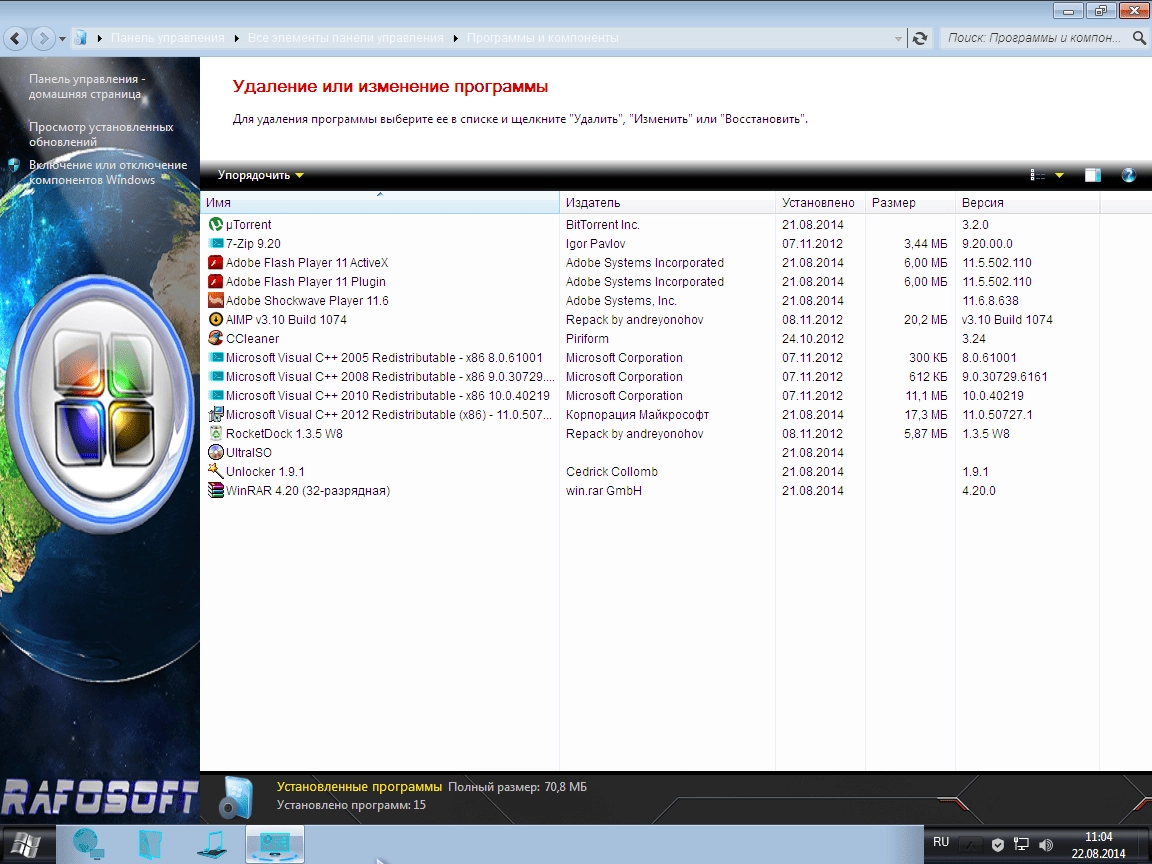Image resolution: width=1152 pixels, height=864 pixels.
Task: Click Adobe Shockwave Player 11.6 icon
Action: coord(215,300)
